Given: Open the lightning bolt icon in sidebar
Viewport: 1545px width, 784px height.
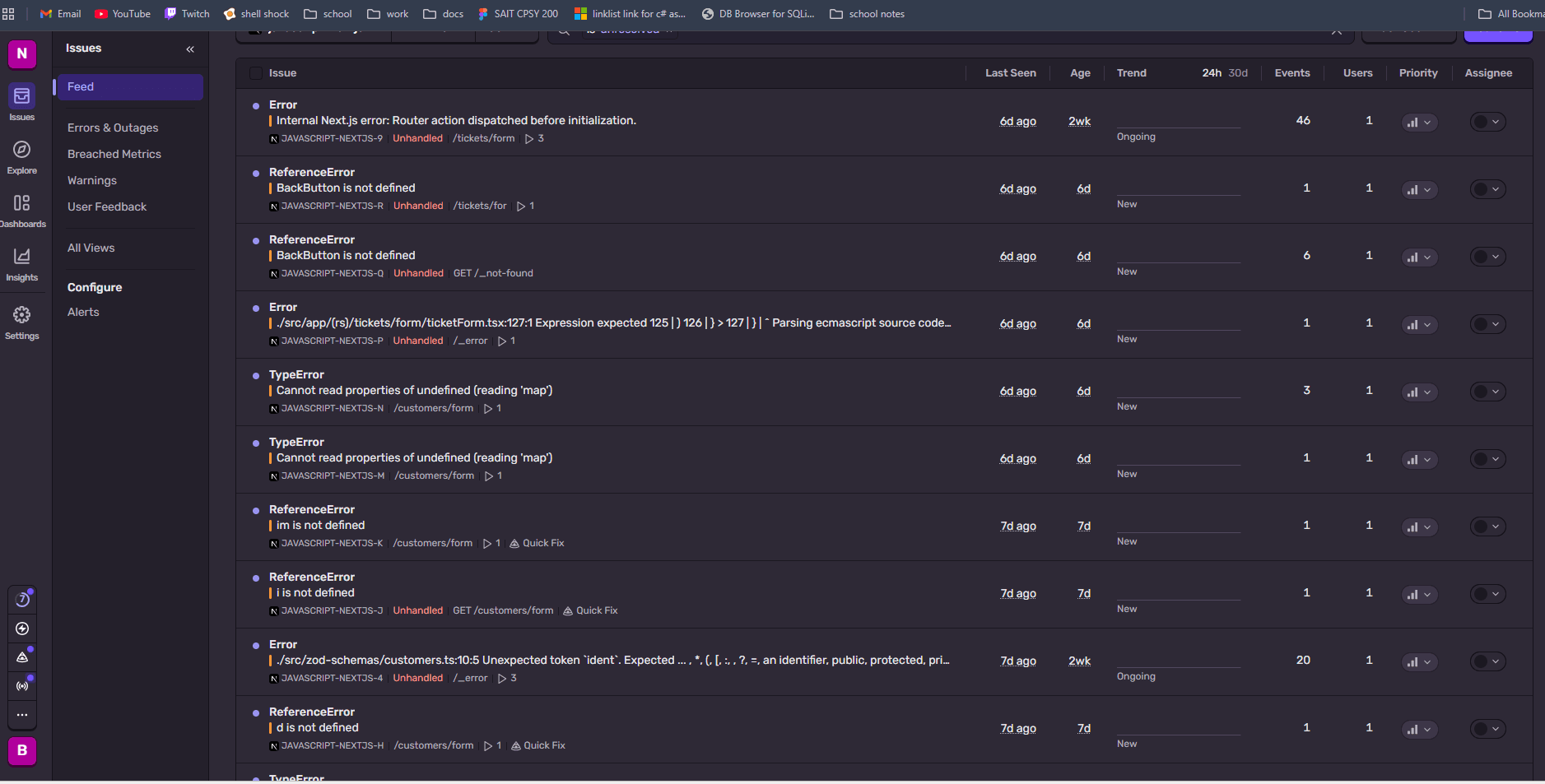Looking at the screenshot, I should 22,629.
